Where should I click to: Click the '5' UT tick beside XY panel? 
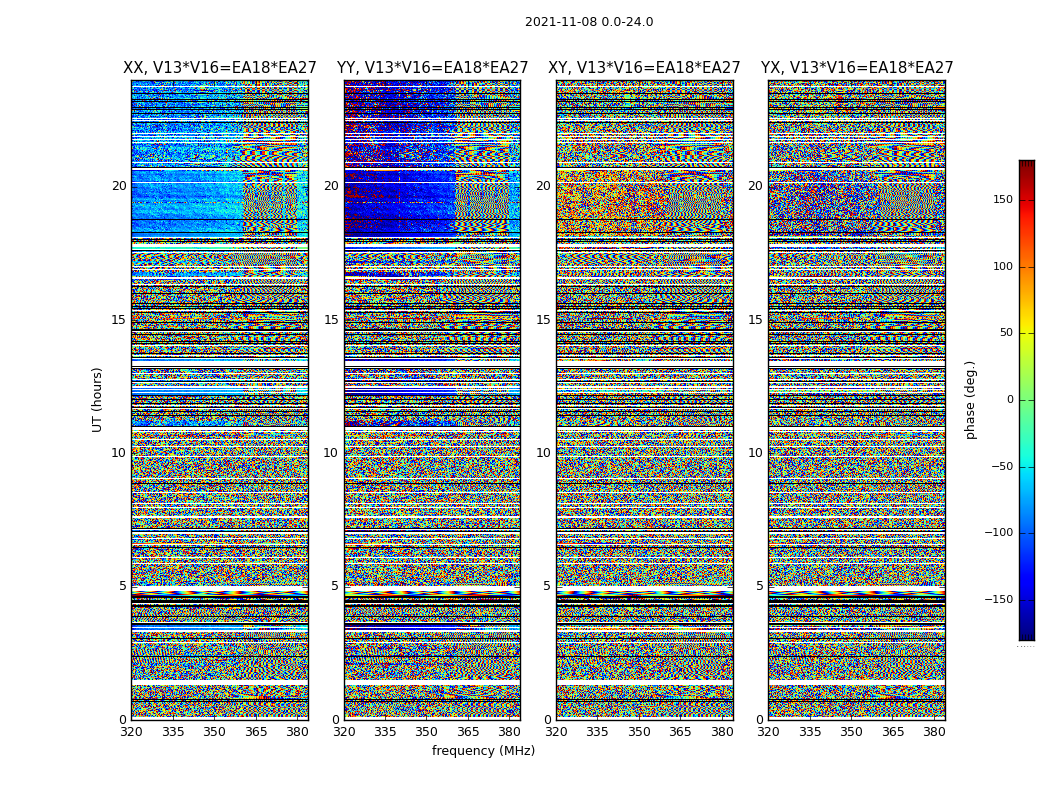(547, 586)
